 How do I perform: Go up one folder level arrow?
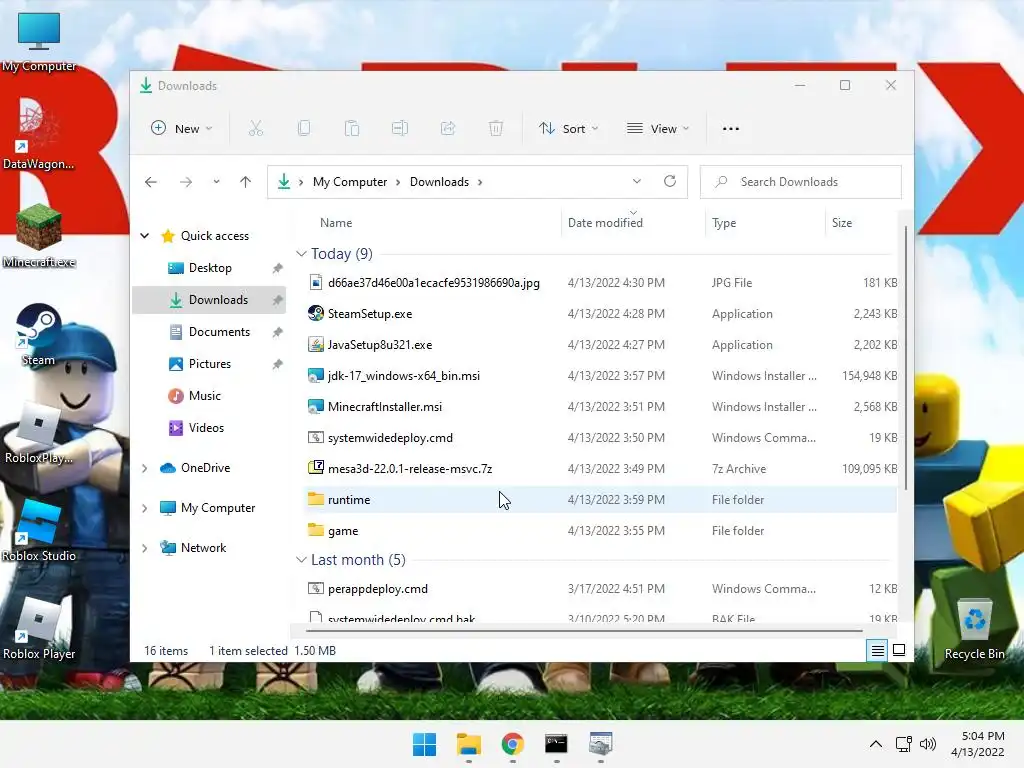point(246,182)
